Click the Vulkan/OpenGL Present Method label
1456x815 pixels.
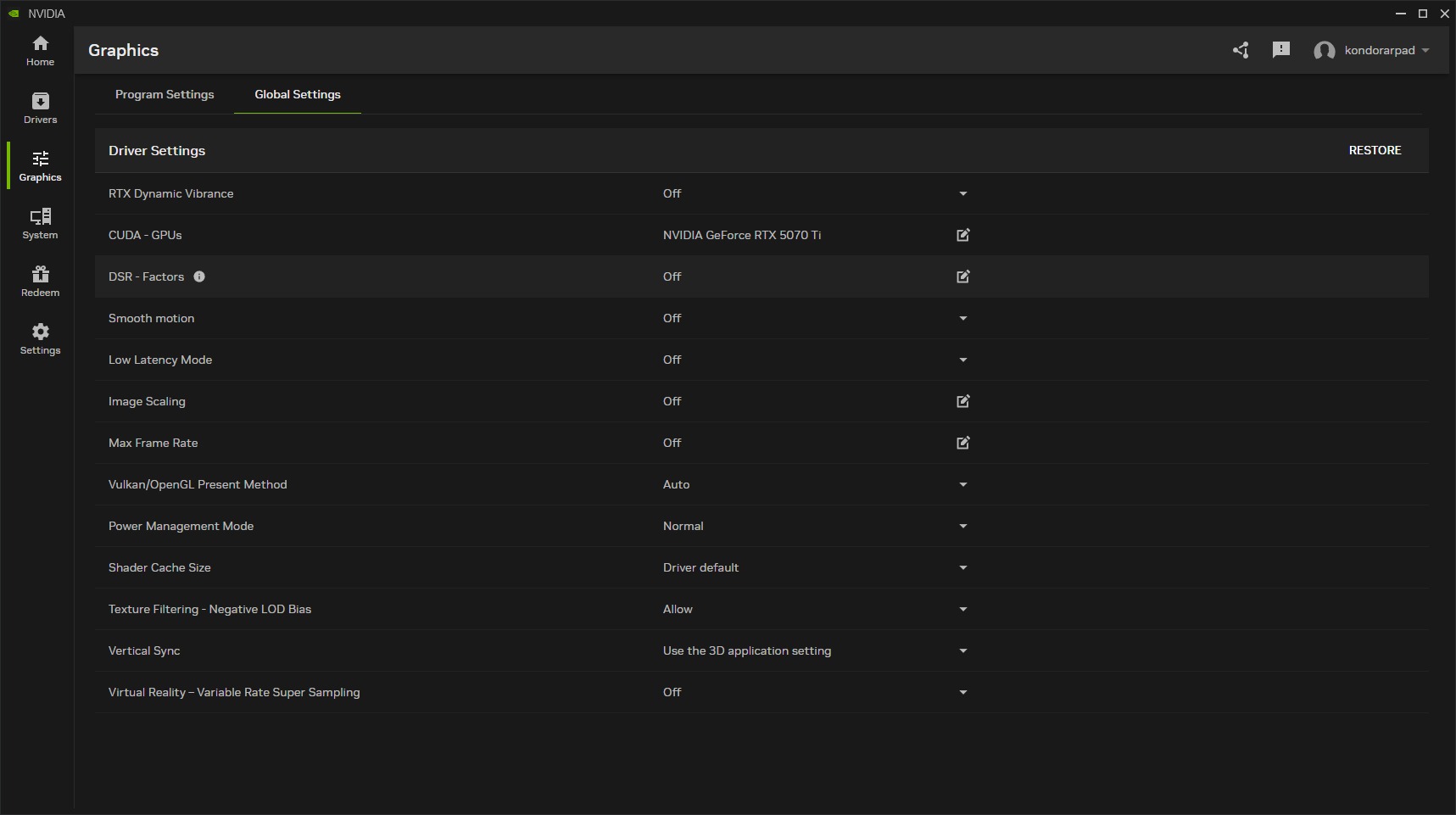point(198,484)
